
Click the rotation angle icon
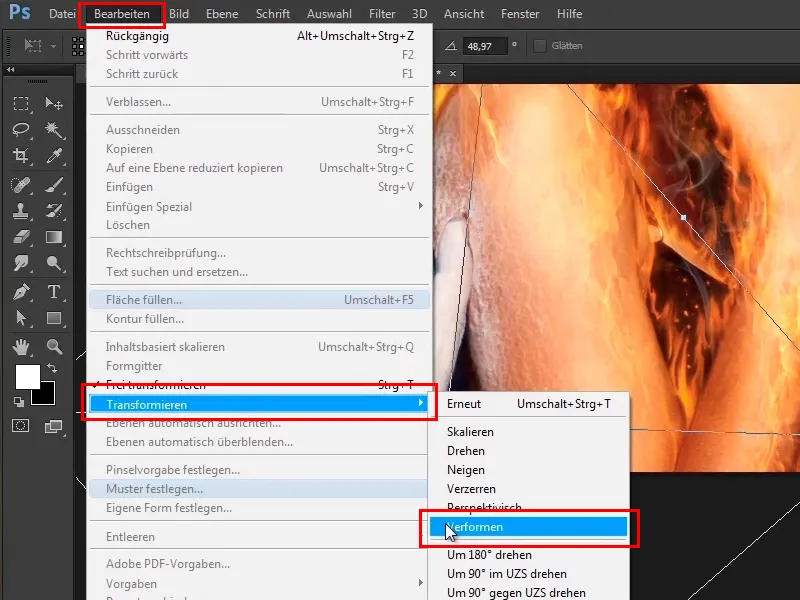[x=451, y=46]
